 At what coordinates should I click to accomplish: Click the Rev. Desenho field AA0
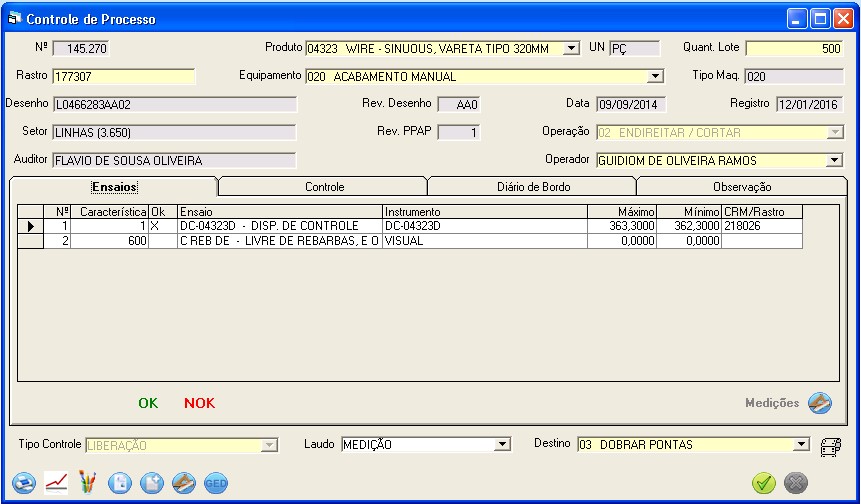[x=459, y=104]
